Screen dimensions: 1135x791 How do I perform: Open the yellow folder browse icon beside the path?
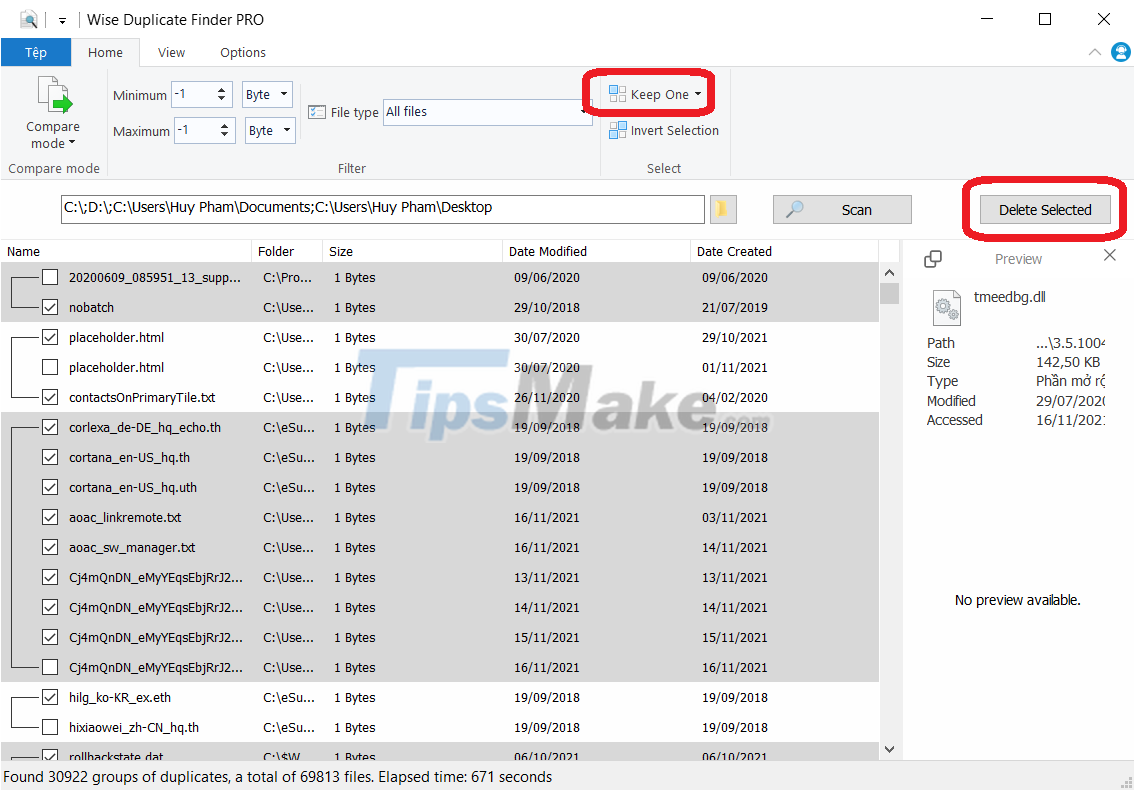[x=723, y=209]
